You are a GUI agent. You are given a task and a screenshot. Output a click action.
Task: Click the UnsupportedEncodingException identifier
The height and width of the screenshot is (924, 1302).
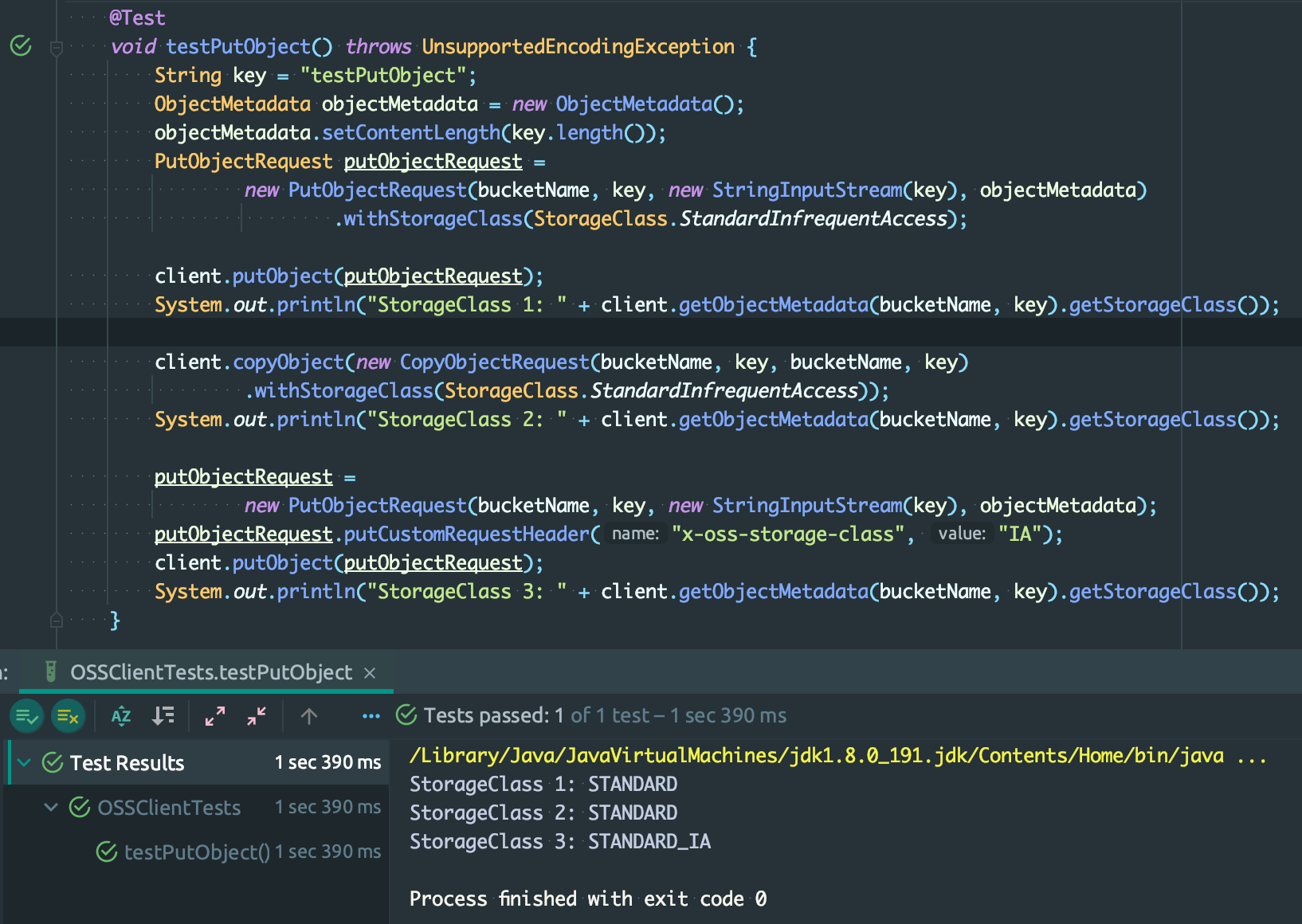578,46
